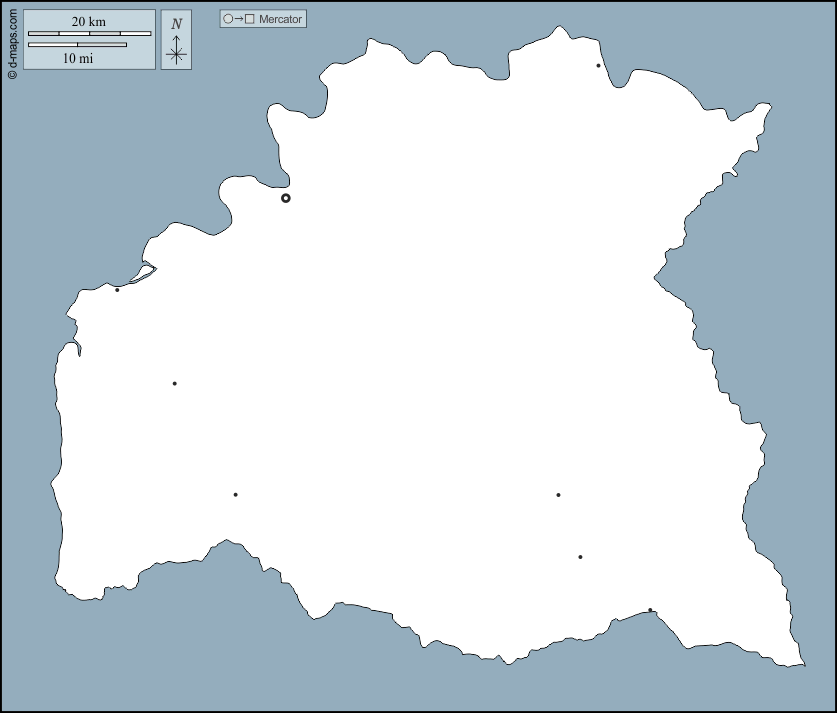This screenshot has height=713, width=837.
Task: Open the d-maps.com watermark link
Action: coord(12,40)
